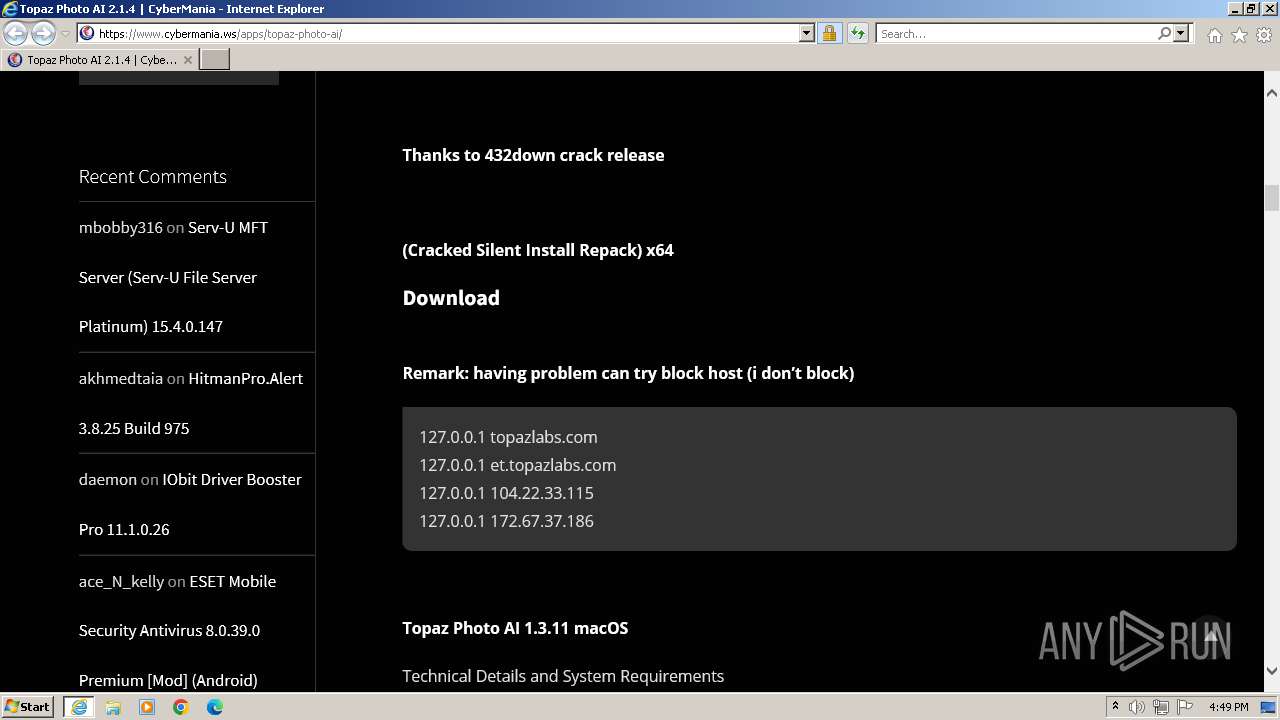Screen dimensions: 1280x720
Task: Open search provider dropdown arrow
Action: pyautogui.click(x=1181, y=33)
